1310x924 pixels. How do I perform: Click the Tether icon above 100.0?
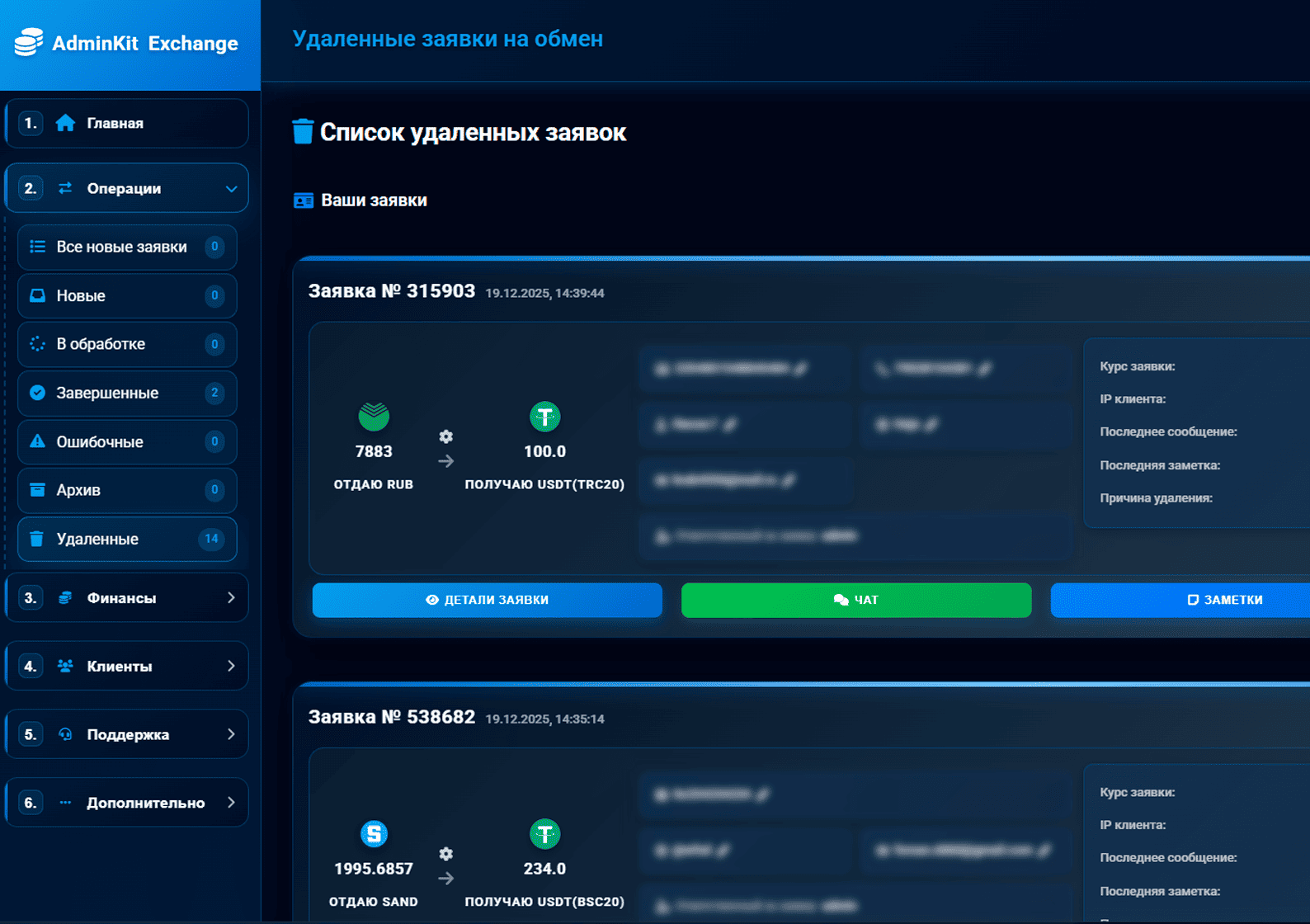coord(544,417)
